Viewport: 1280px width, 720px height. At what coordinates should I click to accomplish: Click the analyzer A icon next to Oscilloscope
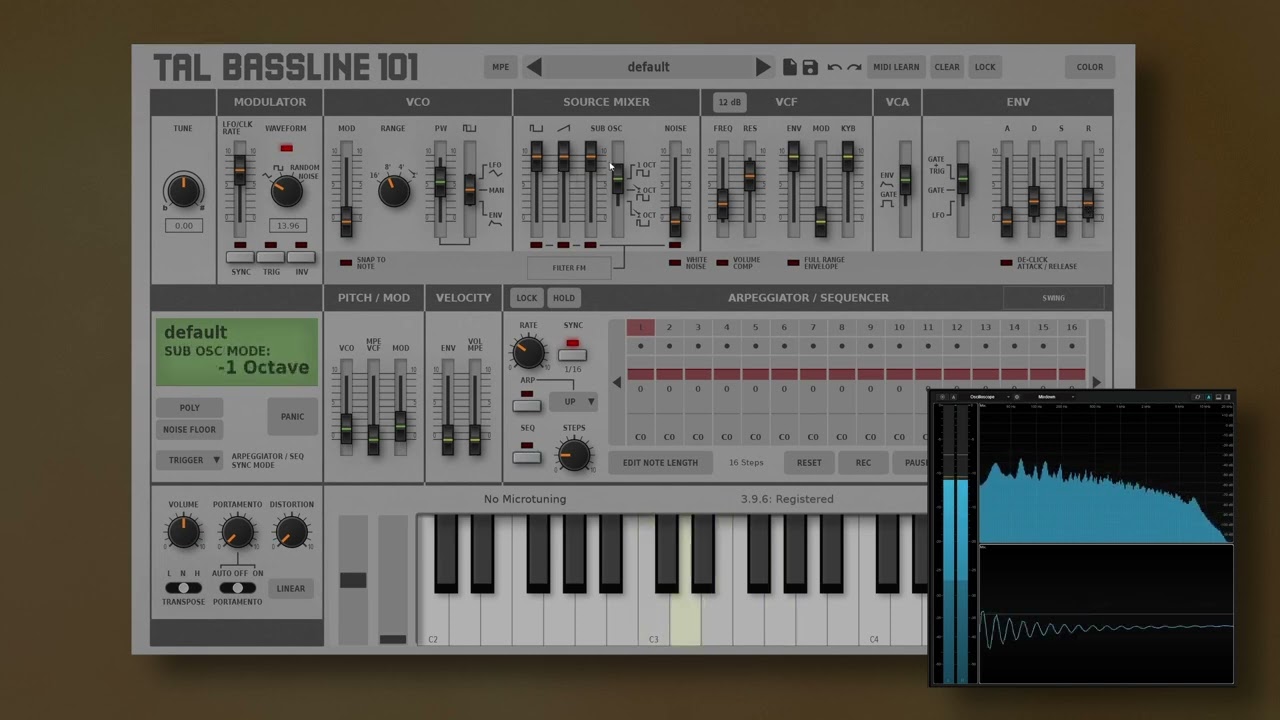click(x=953, y=397)
